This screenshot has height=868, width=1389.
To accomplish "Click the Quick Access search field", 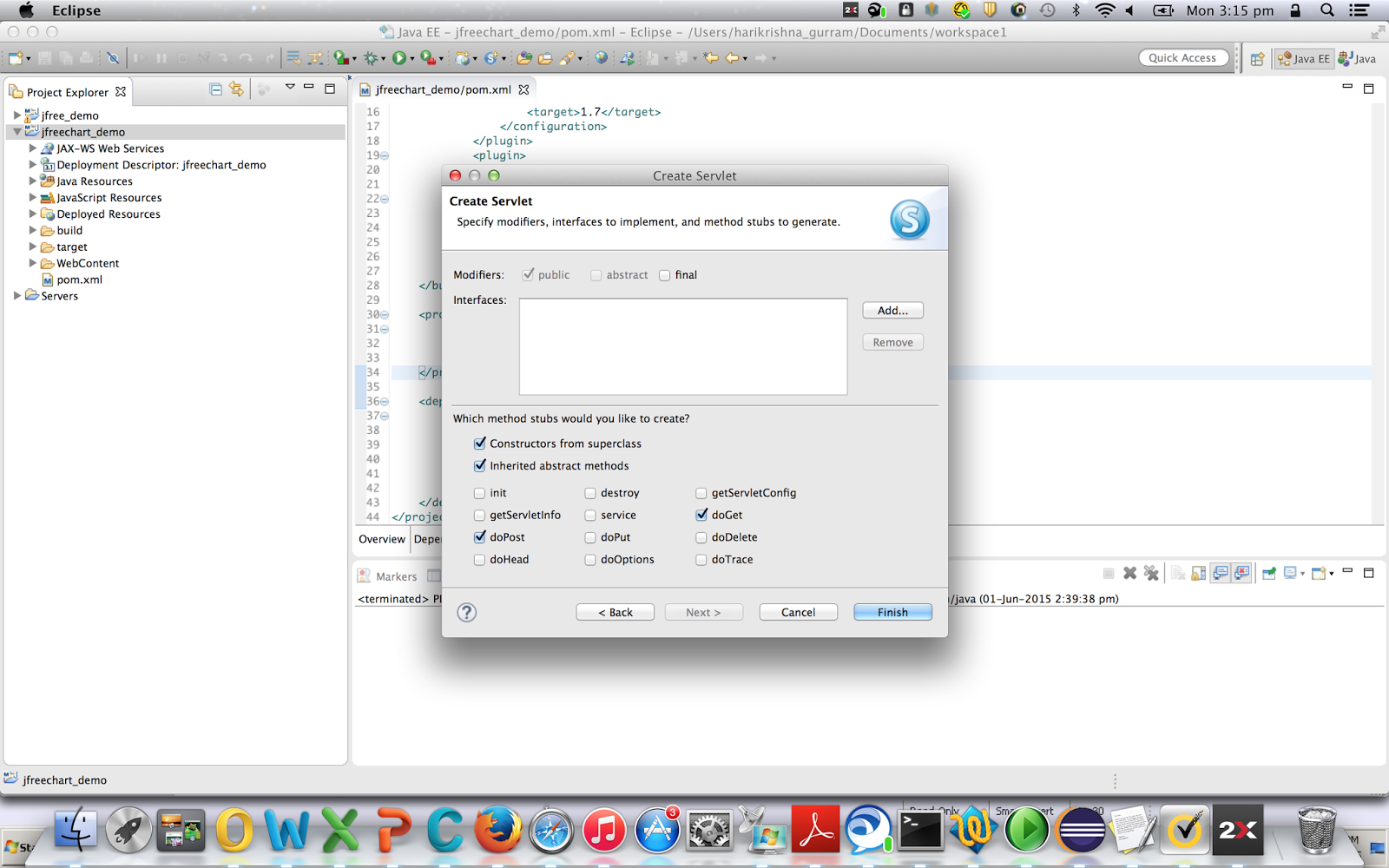I will pyautogui.click(x=1183, y=57).
